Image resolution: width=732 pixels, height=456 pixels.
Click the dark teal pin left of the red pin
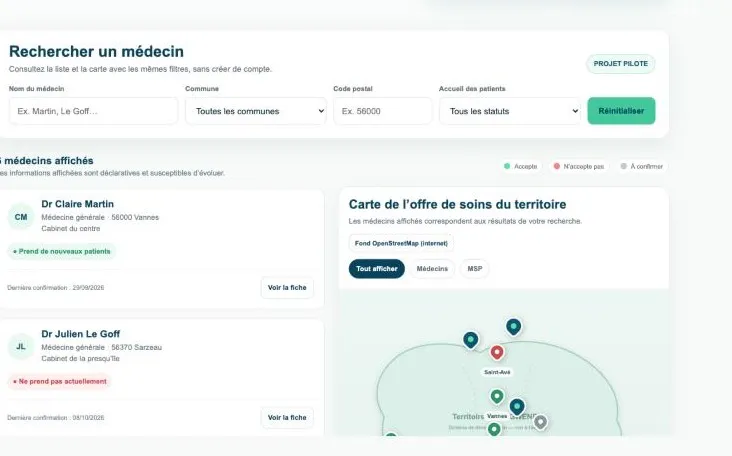(471, 340)
